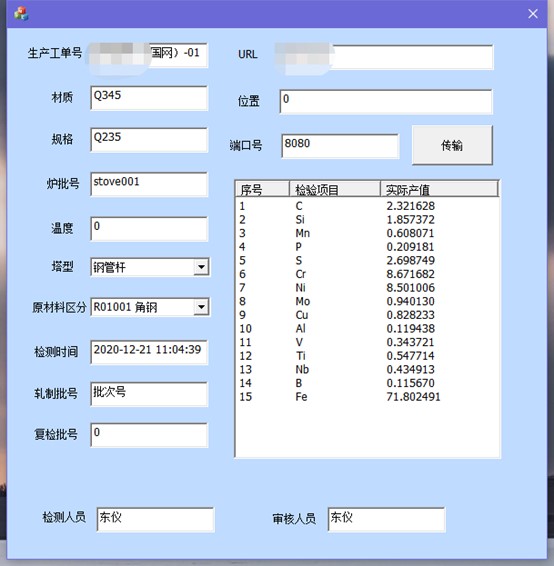Select the Cr row in the list
This screenshot has width=554, height=566.
367,274
